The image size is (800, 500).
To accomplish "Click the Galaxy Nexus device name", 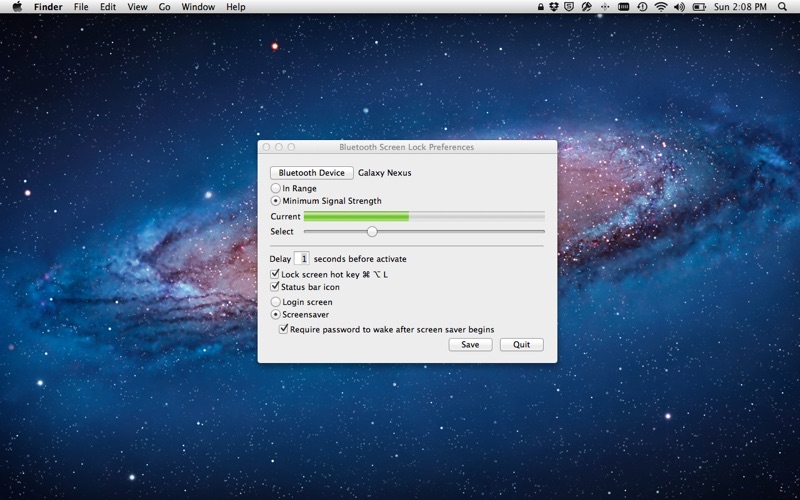I will click(x=385, y=173).
